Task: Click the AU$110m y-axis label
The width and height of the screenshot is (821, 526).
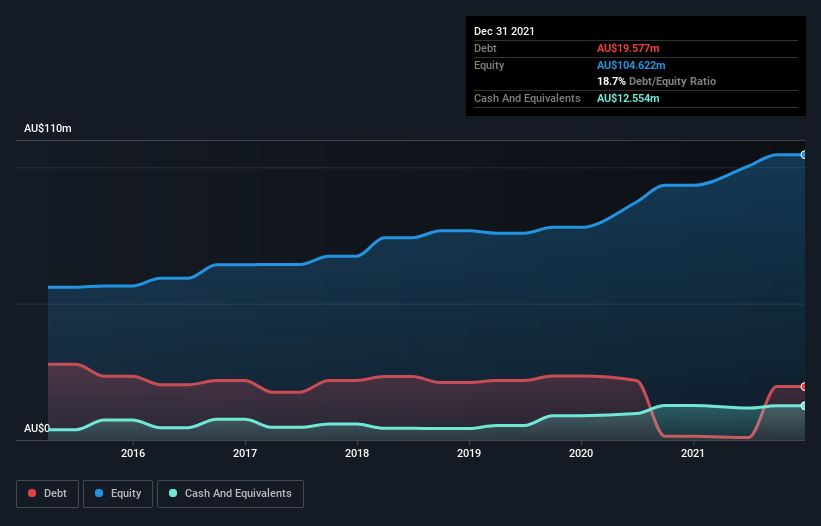Action: (48, 128)
